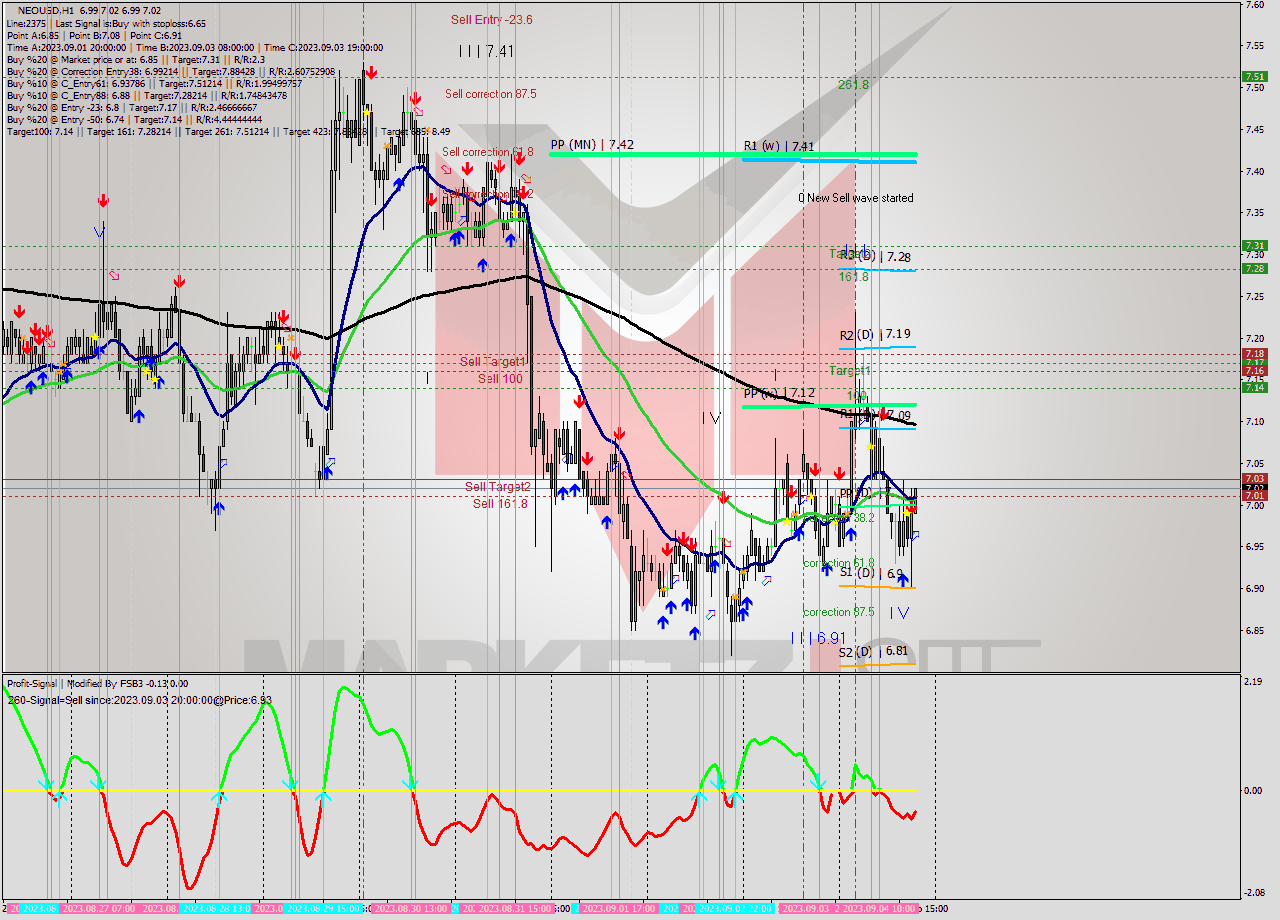Viewport: 1280px width, 920px height.
Task: Click the '2023.08.29 15:00' time axis marker
Action: [x=324, y=908]
